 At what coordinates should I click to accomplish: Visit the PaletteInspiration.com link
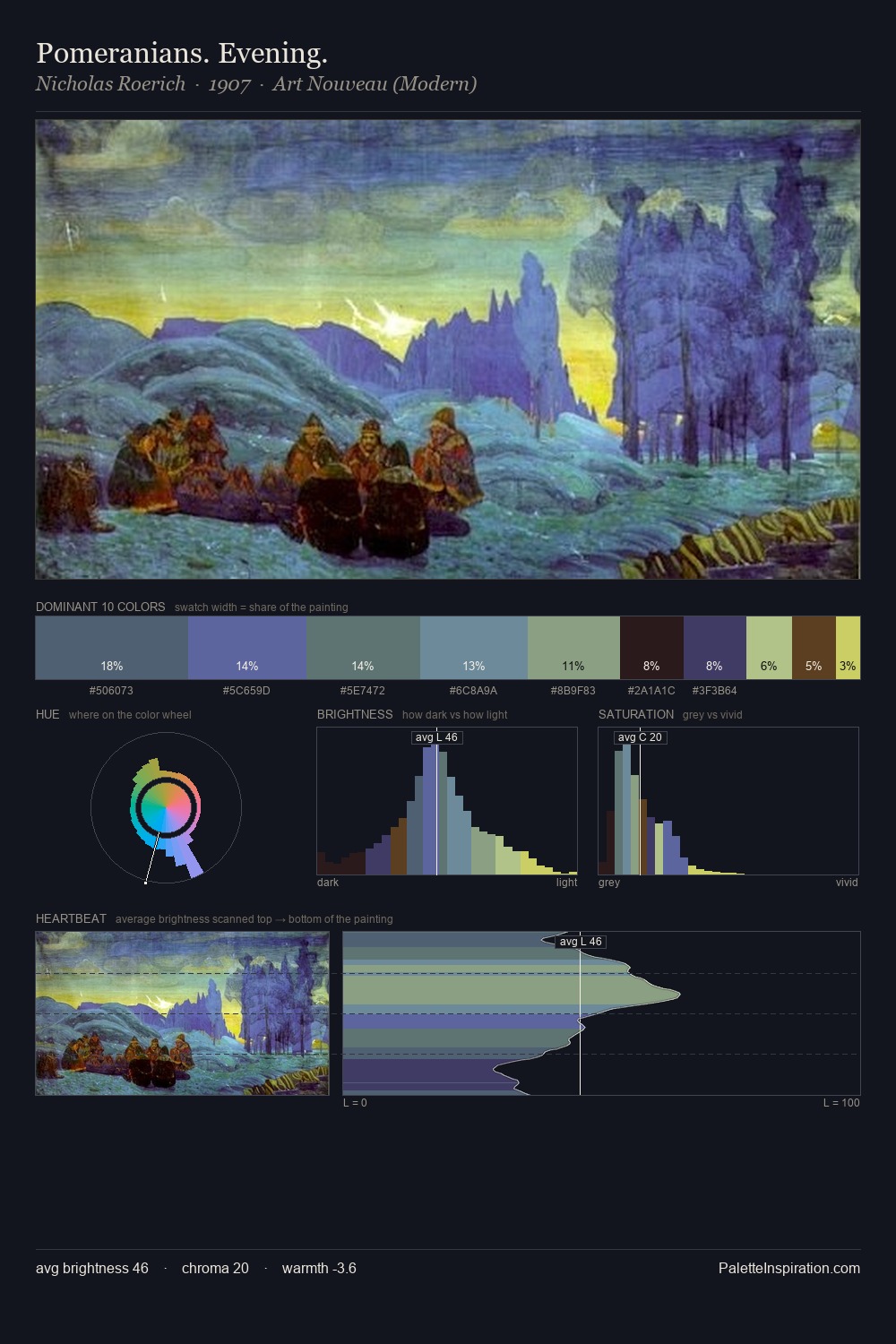(x=789, y=1268)
